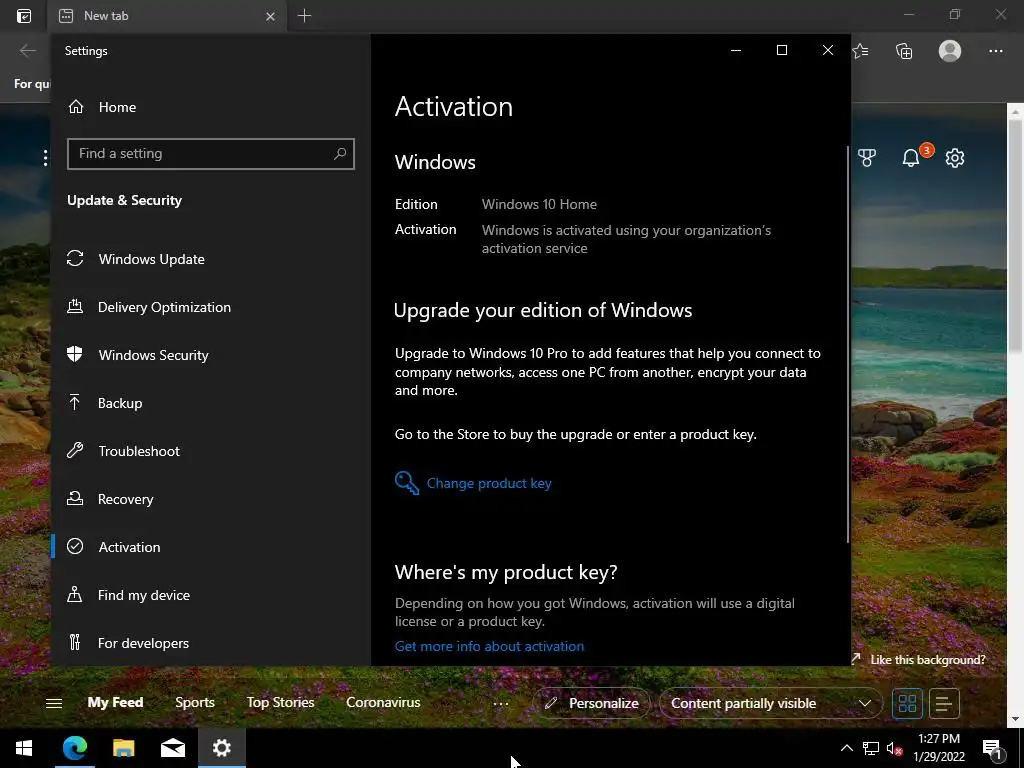Select My Feed tab
This screenshot has width=1024, height=768.
[x=116, y=703]
